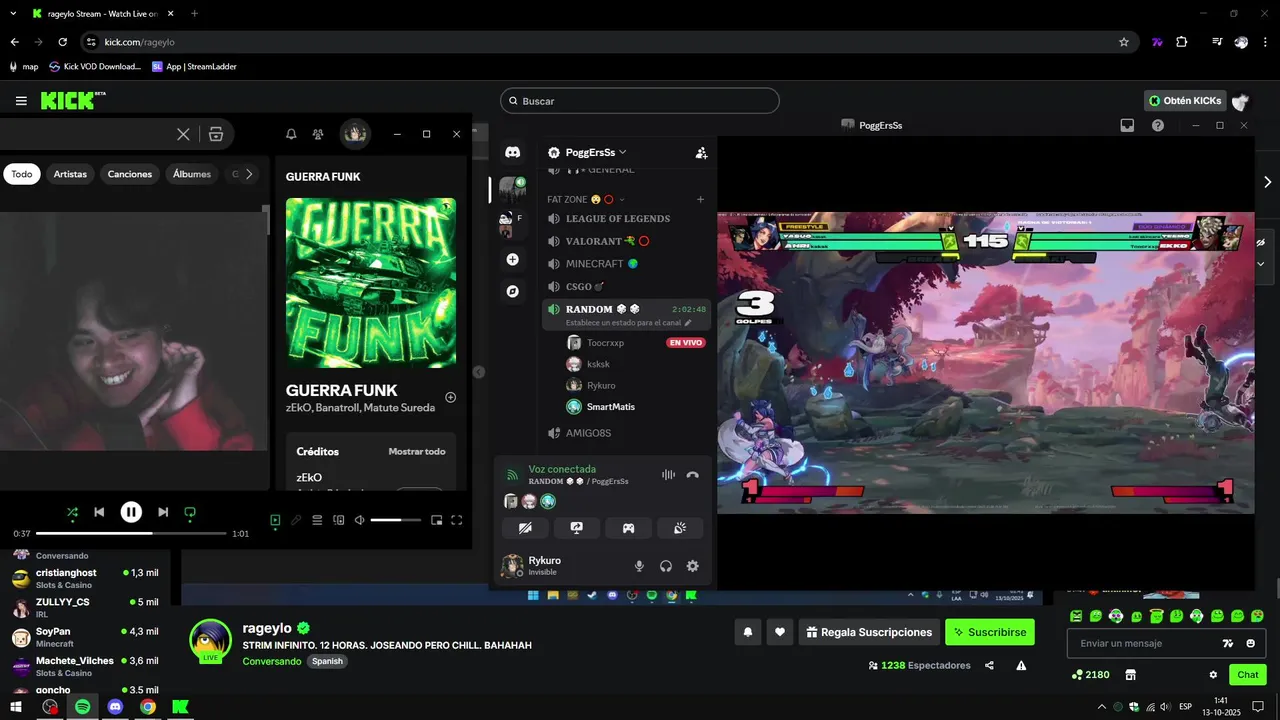Toggle Discord headphones deafen
The image size is (1280, 720).
click(x=666, y=566)
